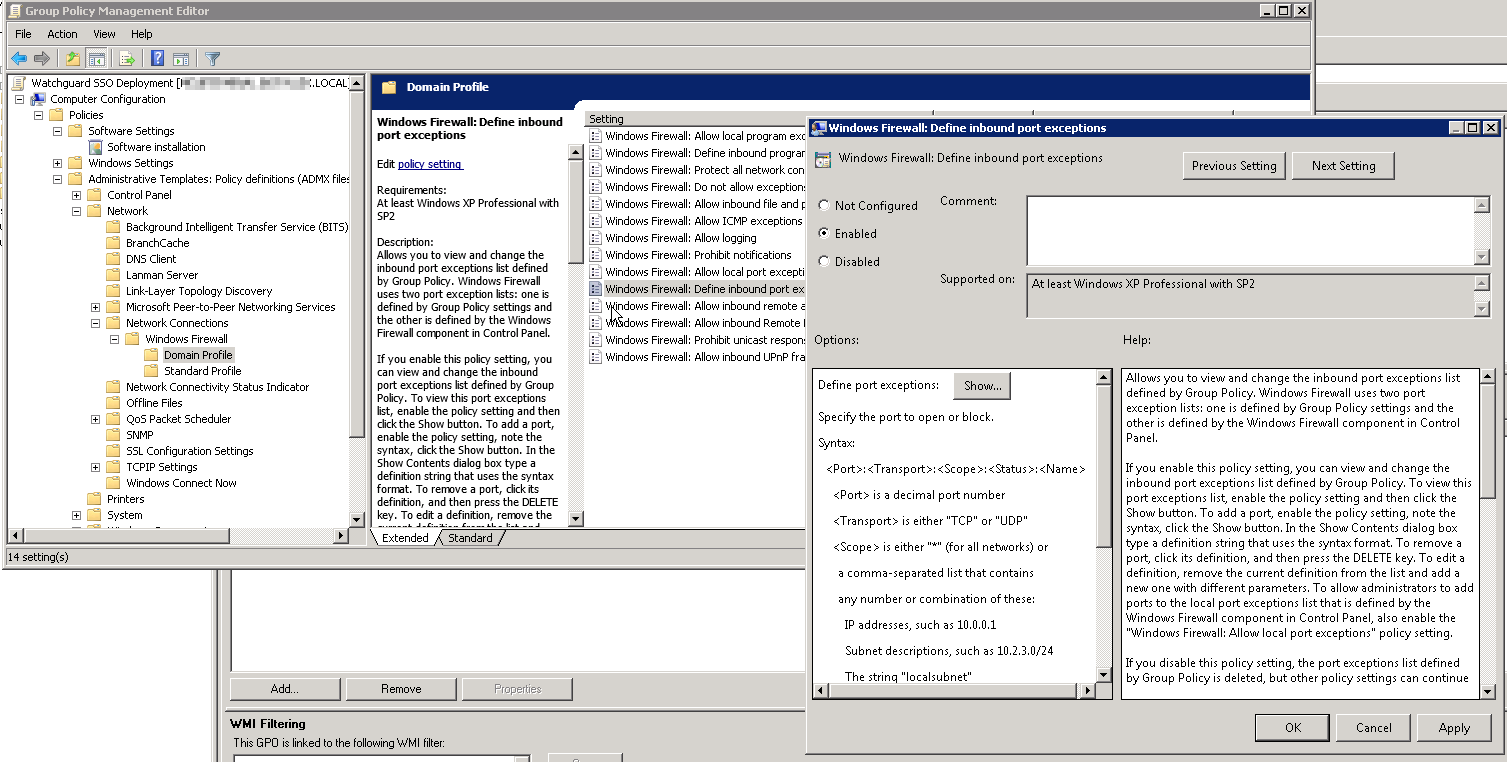Click the Help pane vertical scrollbar

click(1487, 534)
